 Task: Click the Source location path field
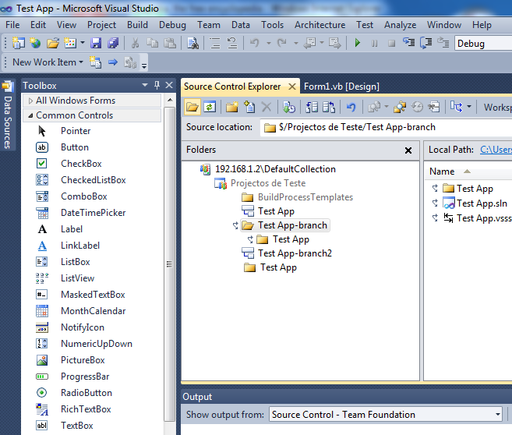(386, 127)
